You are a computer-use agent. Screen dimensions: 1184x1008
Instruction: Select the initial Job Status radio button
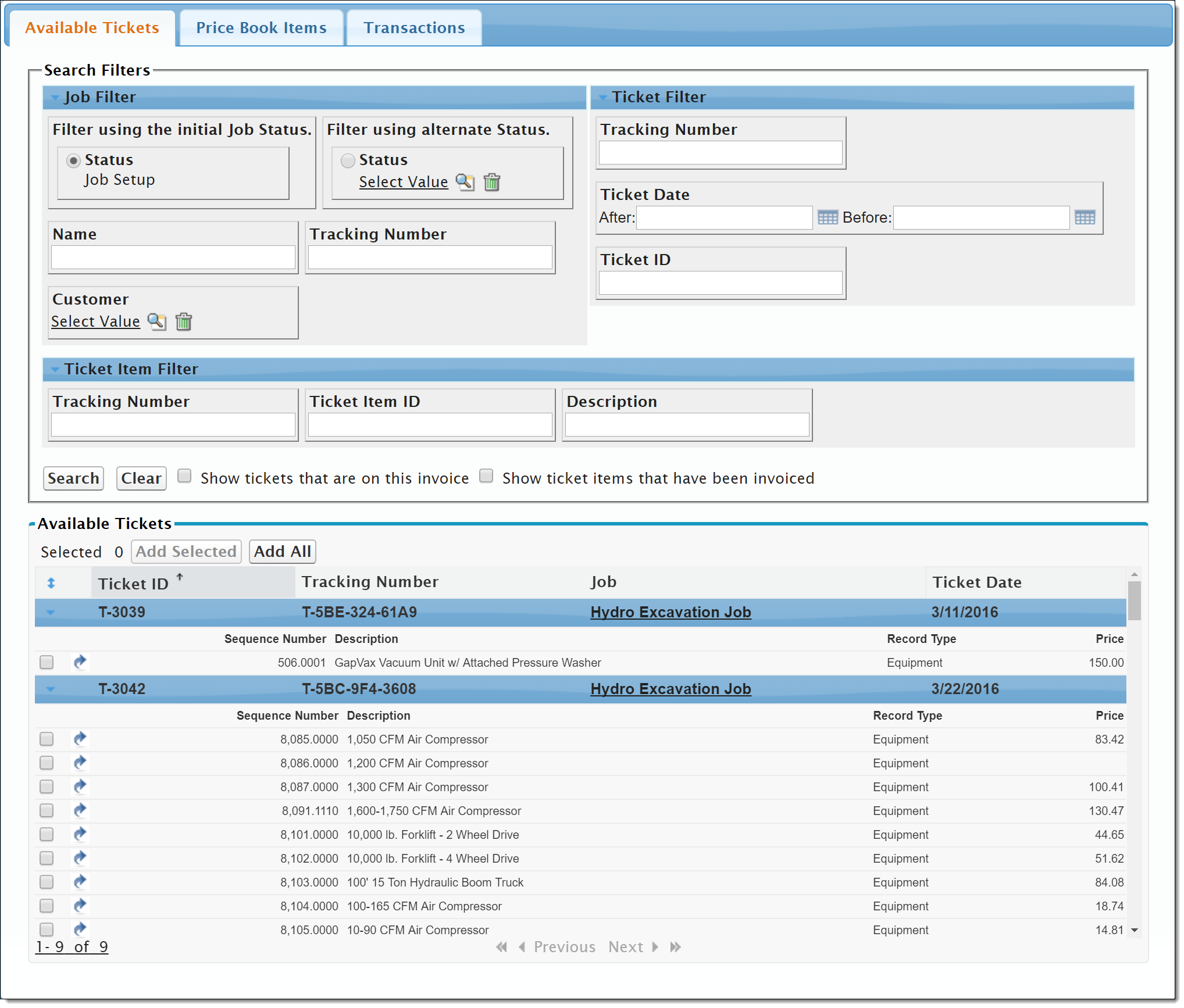coord(73,160)
